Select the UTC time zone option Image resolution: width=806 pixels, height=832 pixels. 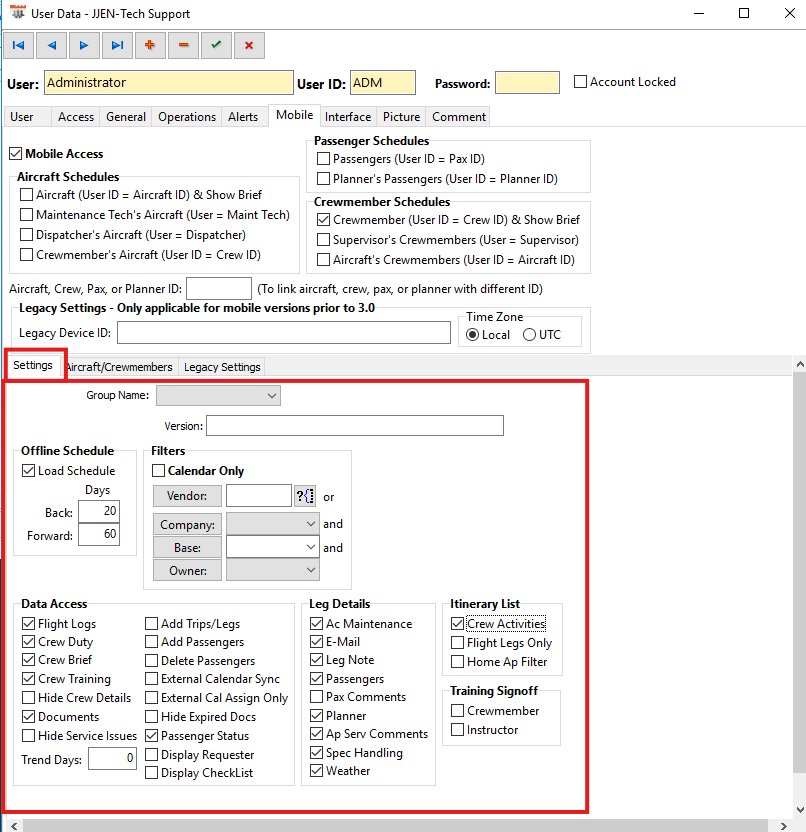[x=529, y=335]
